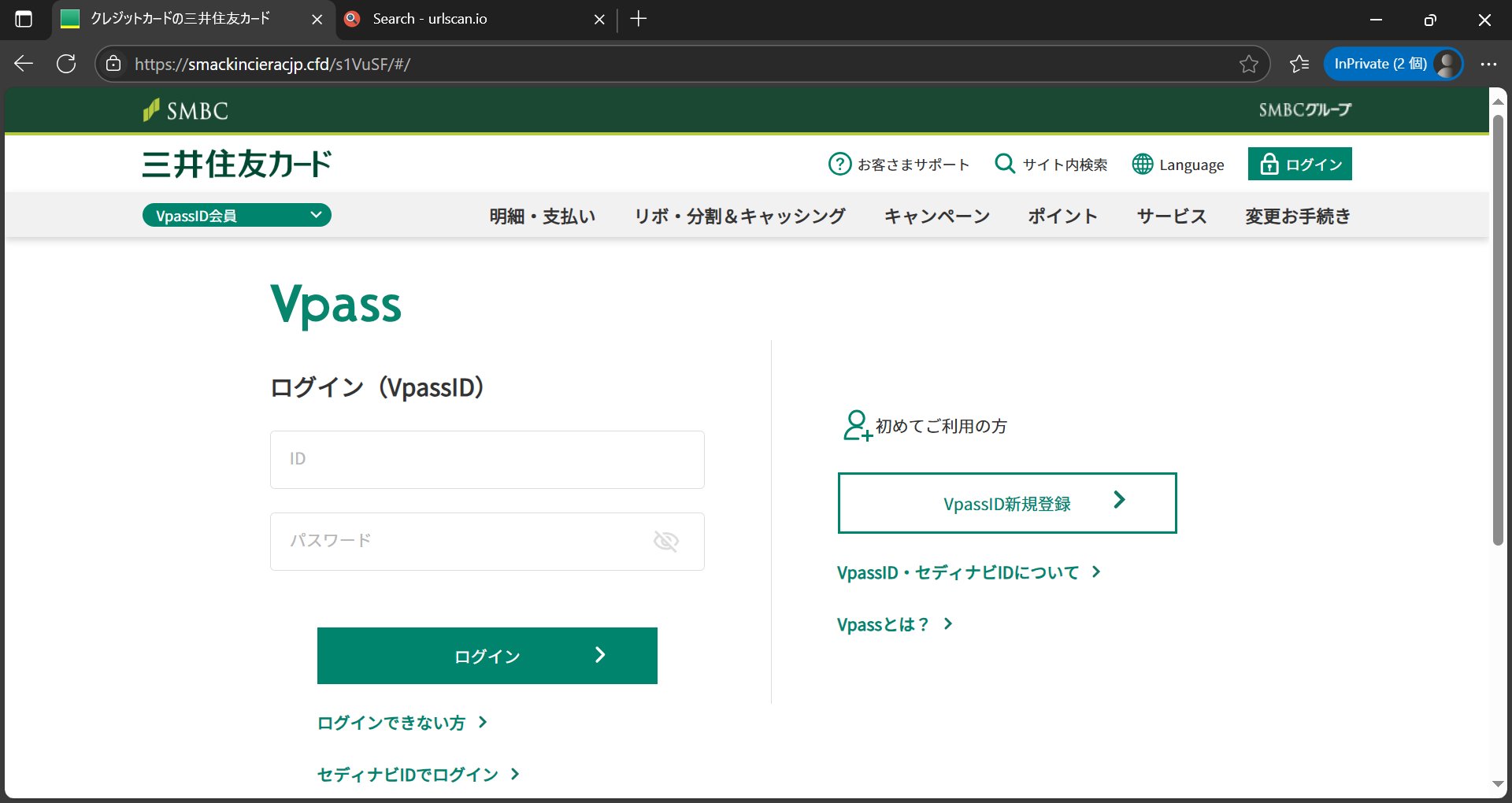Open the Vpassとは？ link
Image resolution: width=1512 pixels, height=803 pixels.
tap(884, 624)
